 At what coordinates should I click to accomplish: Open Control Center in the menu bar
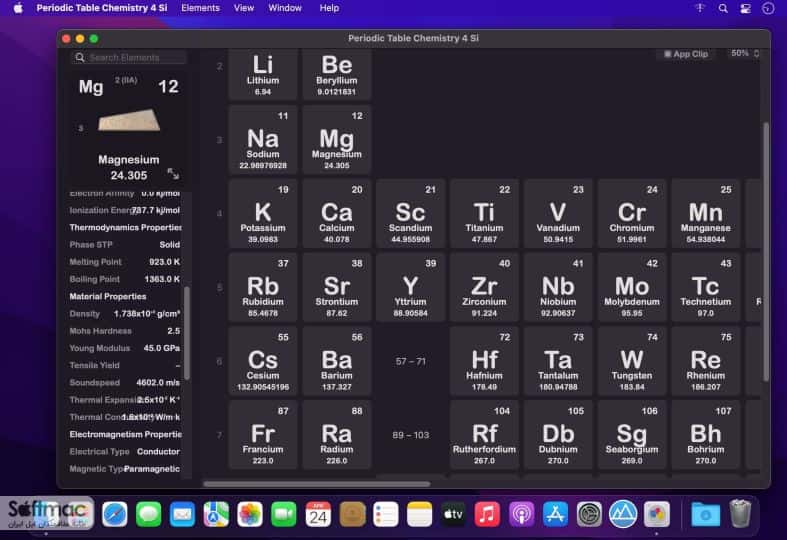tap(745, 8)
